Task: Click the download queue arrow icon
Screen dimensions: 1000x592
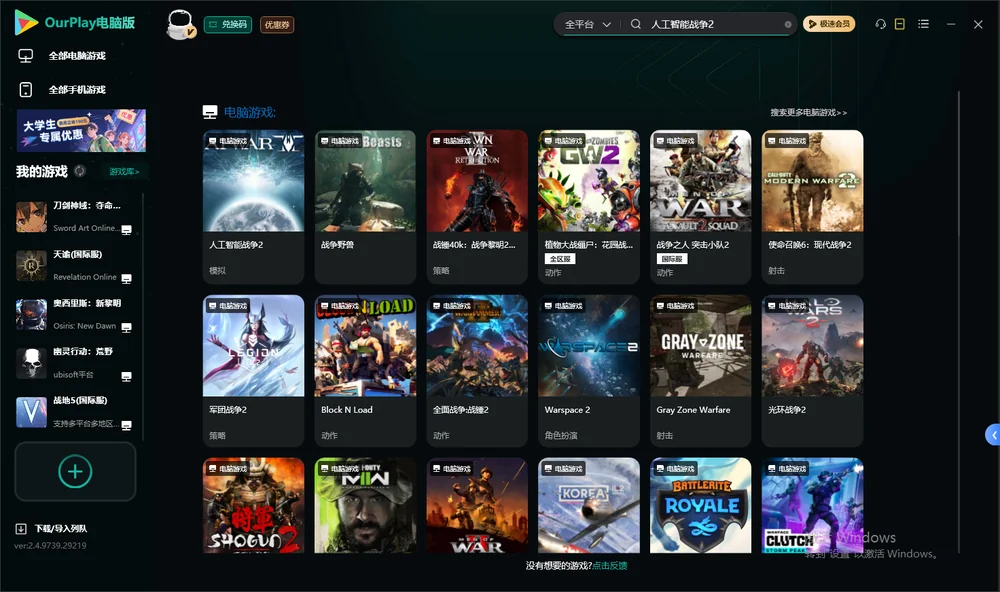Action: pos(21,529)
